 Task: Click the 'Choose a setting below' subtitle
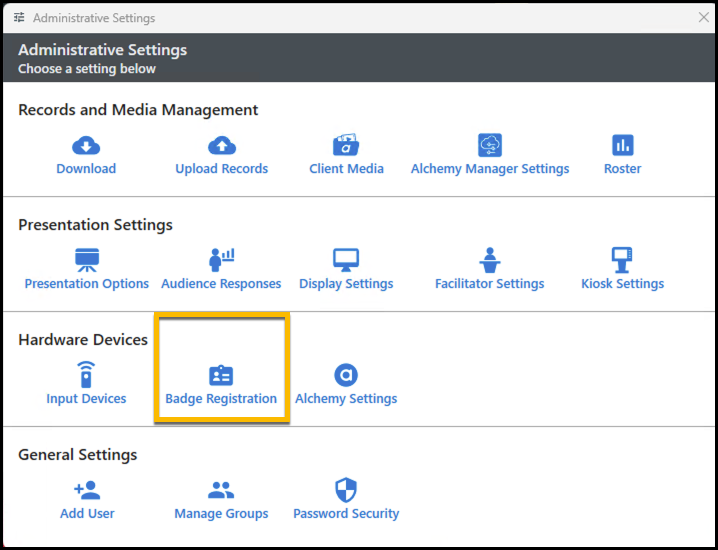pos(87,69)
